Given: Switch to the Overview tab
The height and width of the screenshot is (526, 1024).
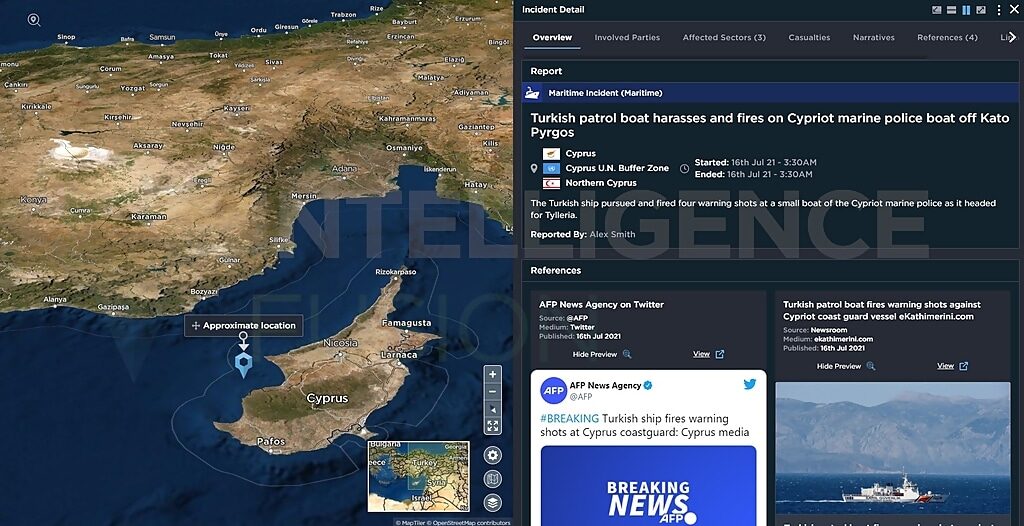Looking at the screenshot, I should [552, 38].
